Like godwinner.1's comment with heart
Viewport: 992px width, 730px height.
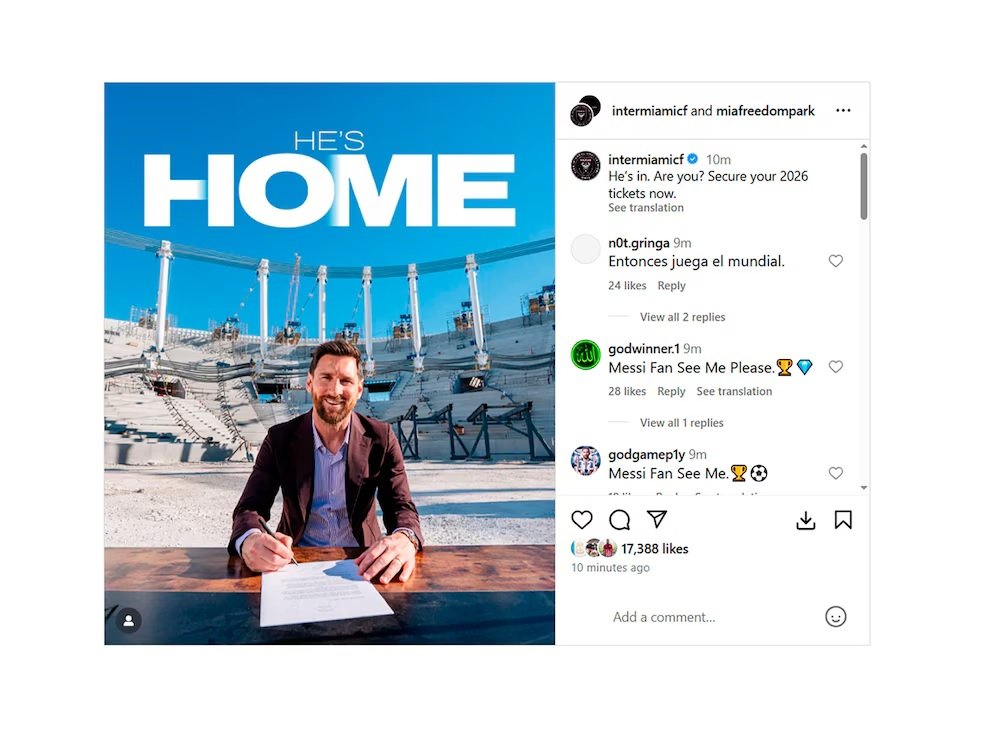(836, 367)
